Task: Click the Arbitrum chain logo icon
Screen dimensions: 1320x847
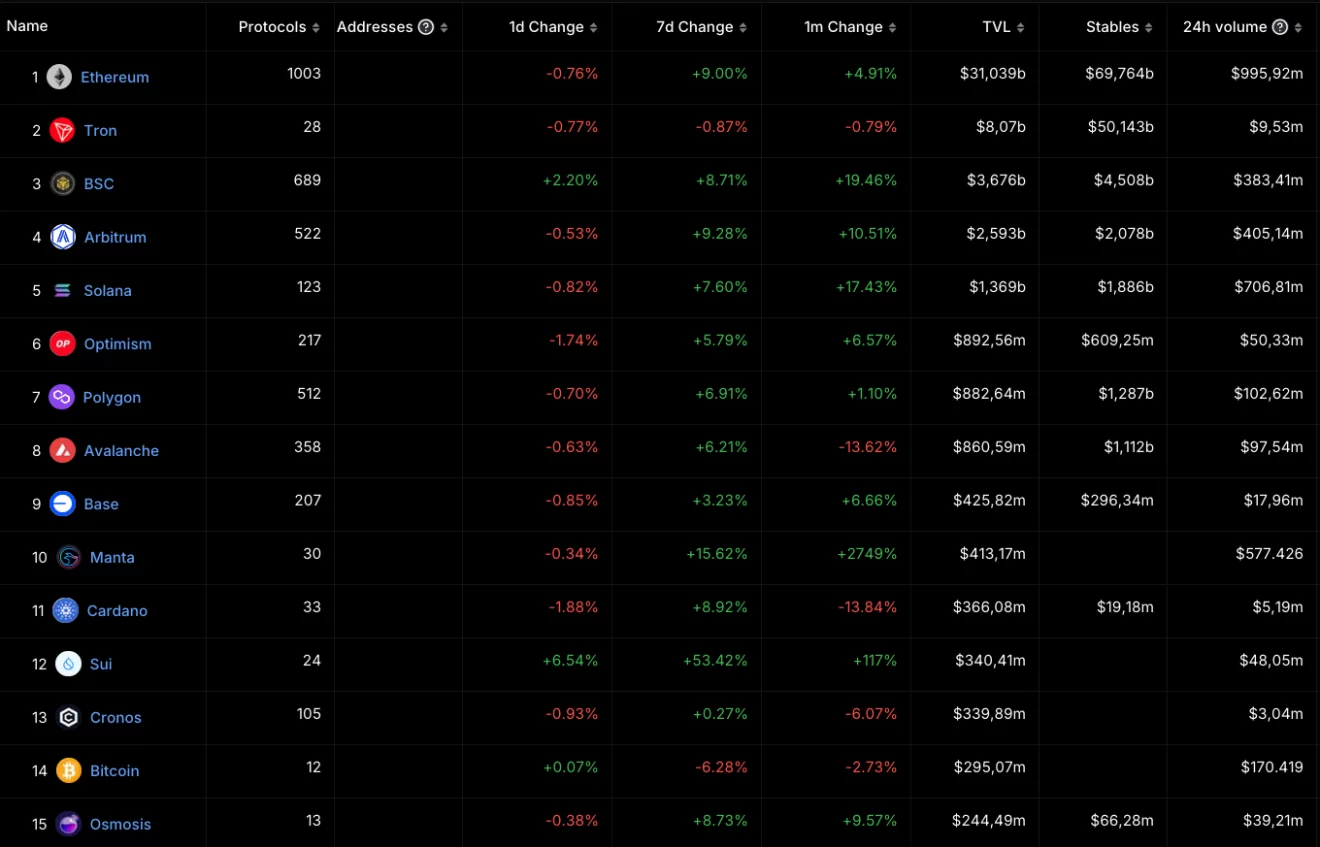Action: click(63, 237)
